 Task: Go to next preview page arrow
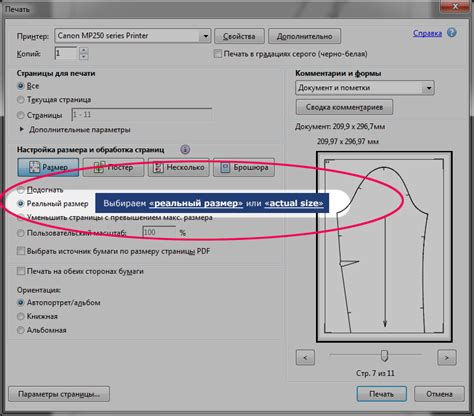(x=447, y=358)
